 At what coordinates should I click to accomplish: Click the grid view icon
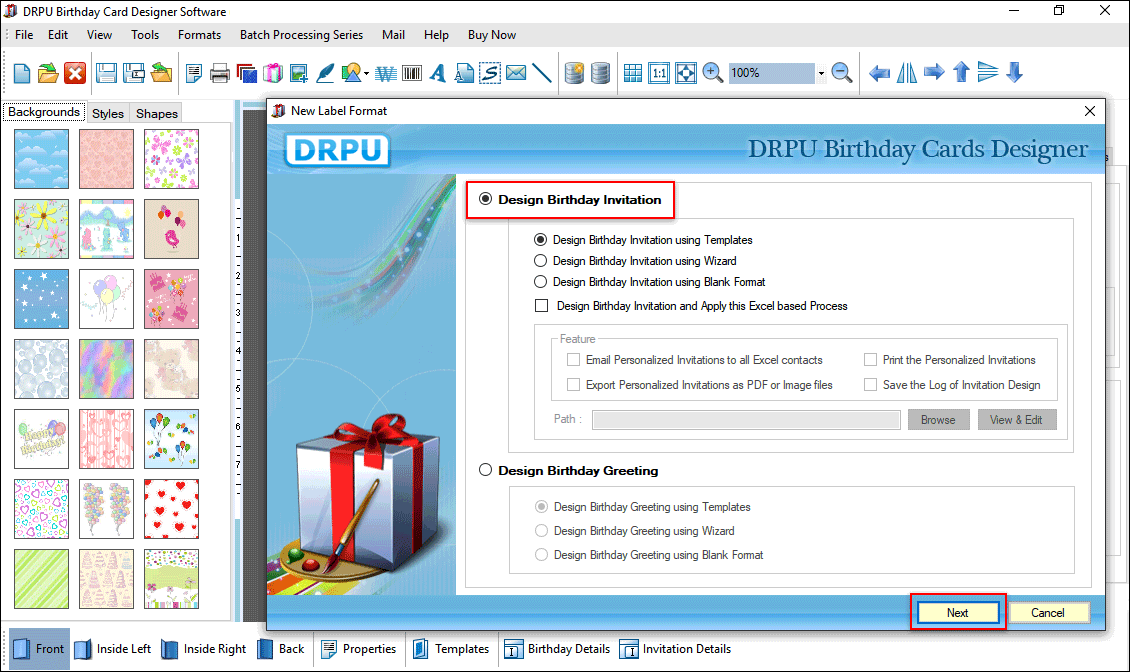pos(633,73)
